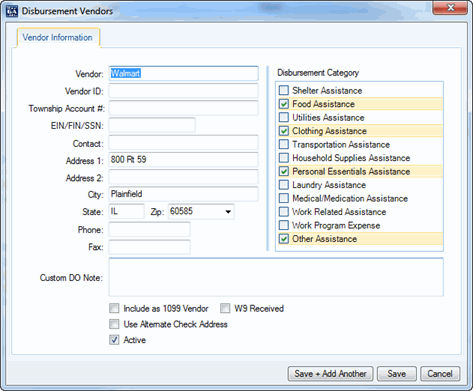473x391 pixels.
Task: Click inside the Custom DO Note text area
Action: point(276,277)
